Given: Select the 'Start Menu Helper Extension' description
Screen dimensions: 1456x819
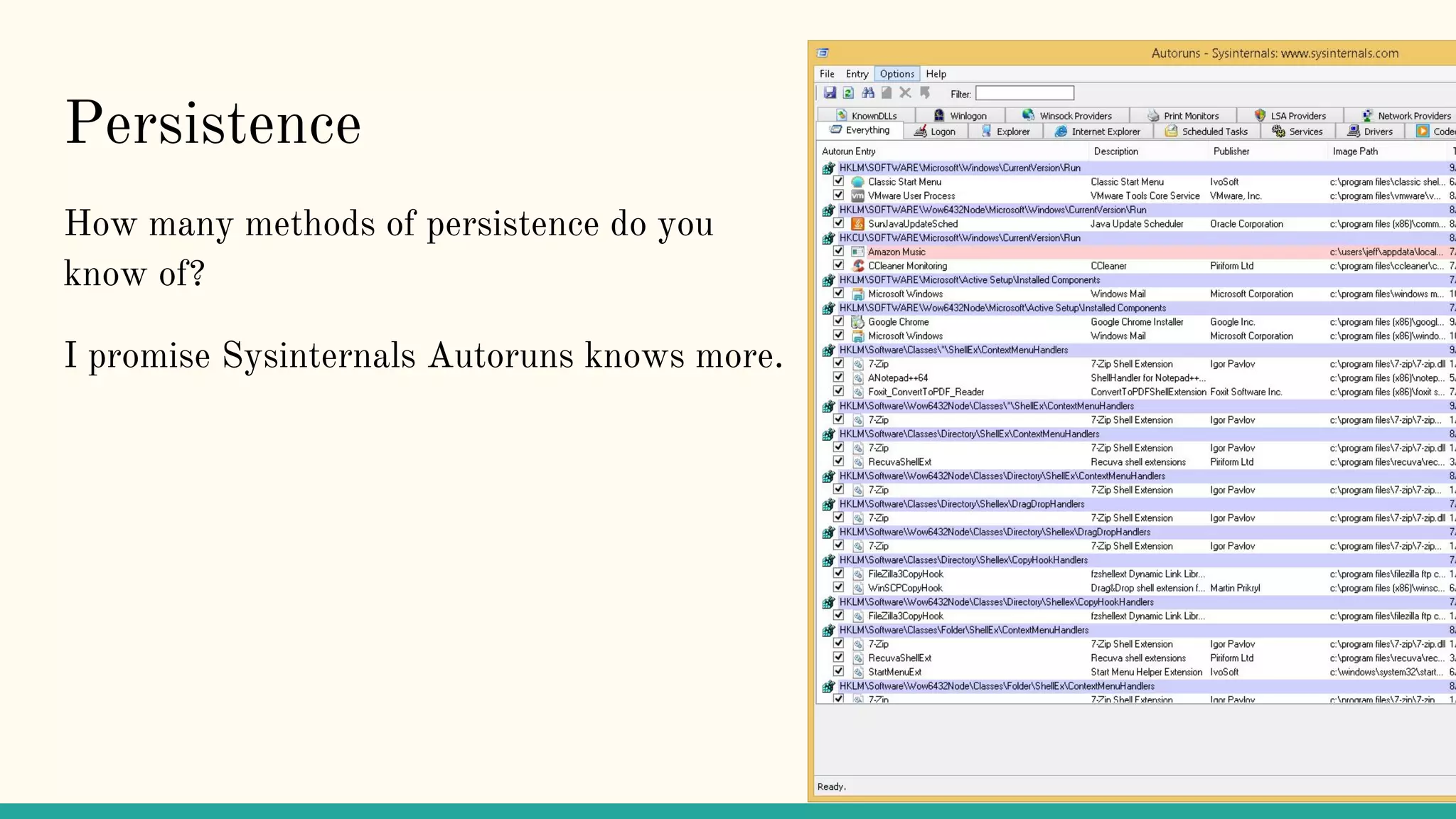Looking at the screenshot, I should [1146, 672].
